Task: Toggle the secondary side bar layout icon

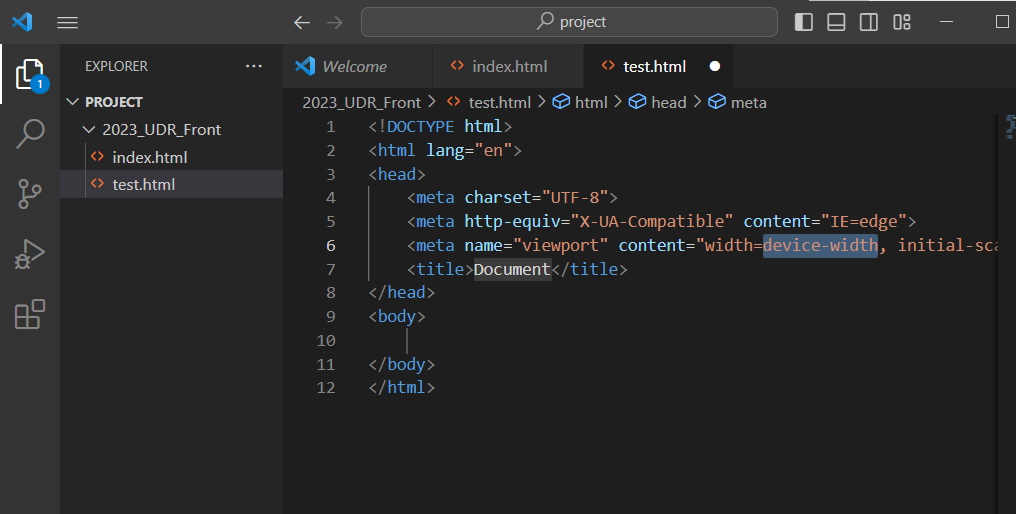Action: click(x=869, y=22)
